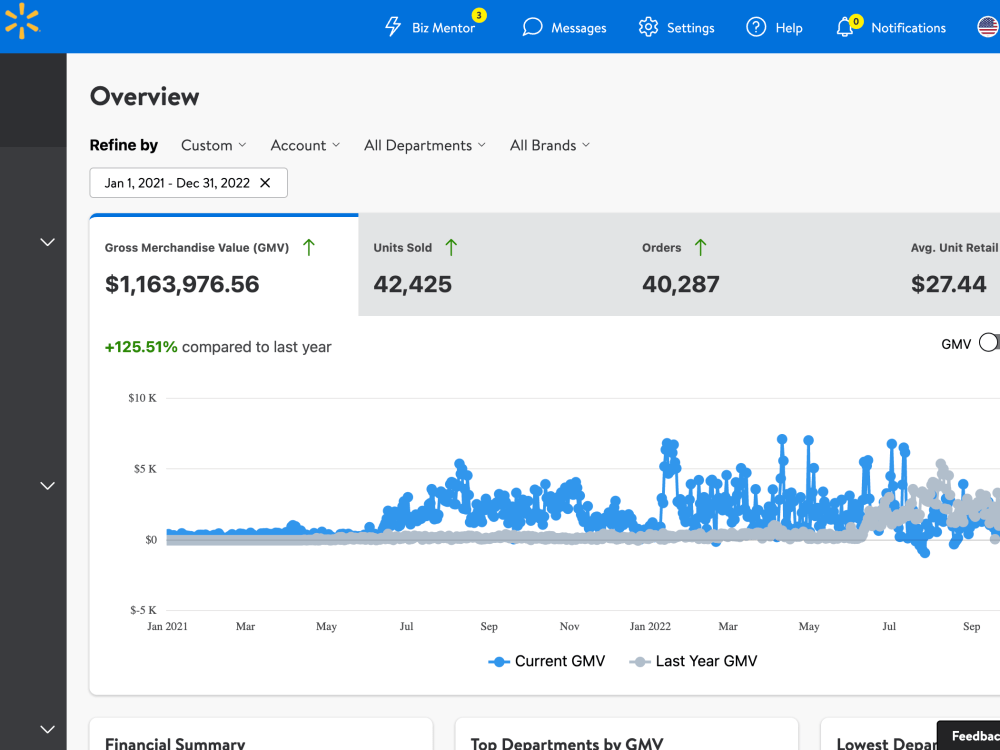
Task: Click the Walmart spark logo
Action: [22, 21]
